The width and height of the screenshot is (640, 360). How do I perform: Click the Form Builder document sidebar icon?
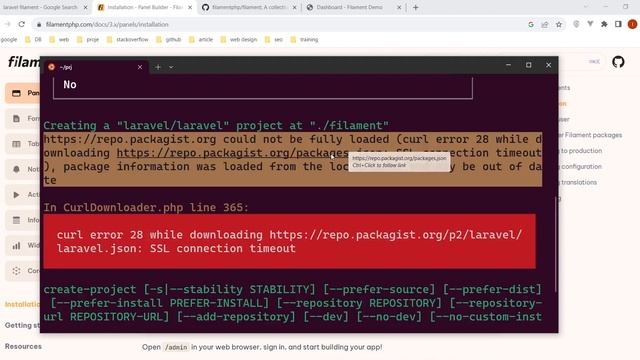16,118
